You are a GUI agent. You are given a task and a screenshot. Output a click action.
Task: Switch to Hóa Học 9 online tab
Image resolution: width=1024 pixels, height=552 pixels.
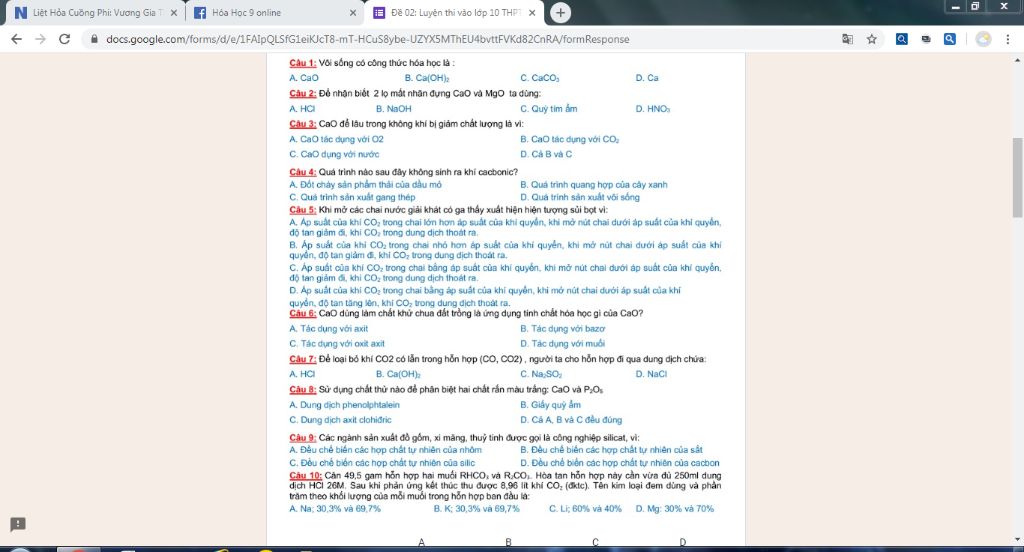[x=274, y=12]
